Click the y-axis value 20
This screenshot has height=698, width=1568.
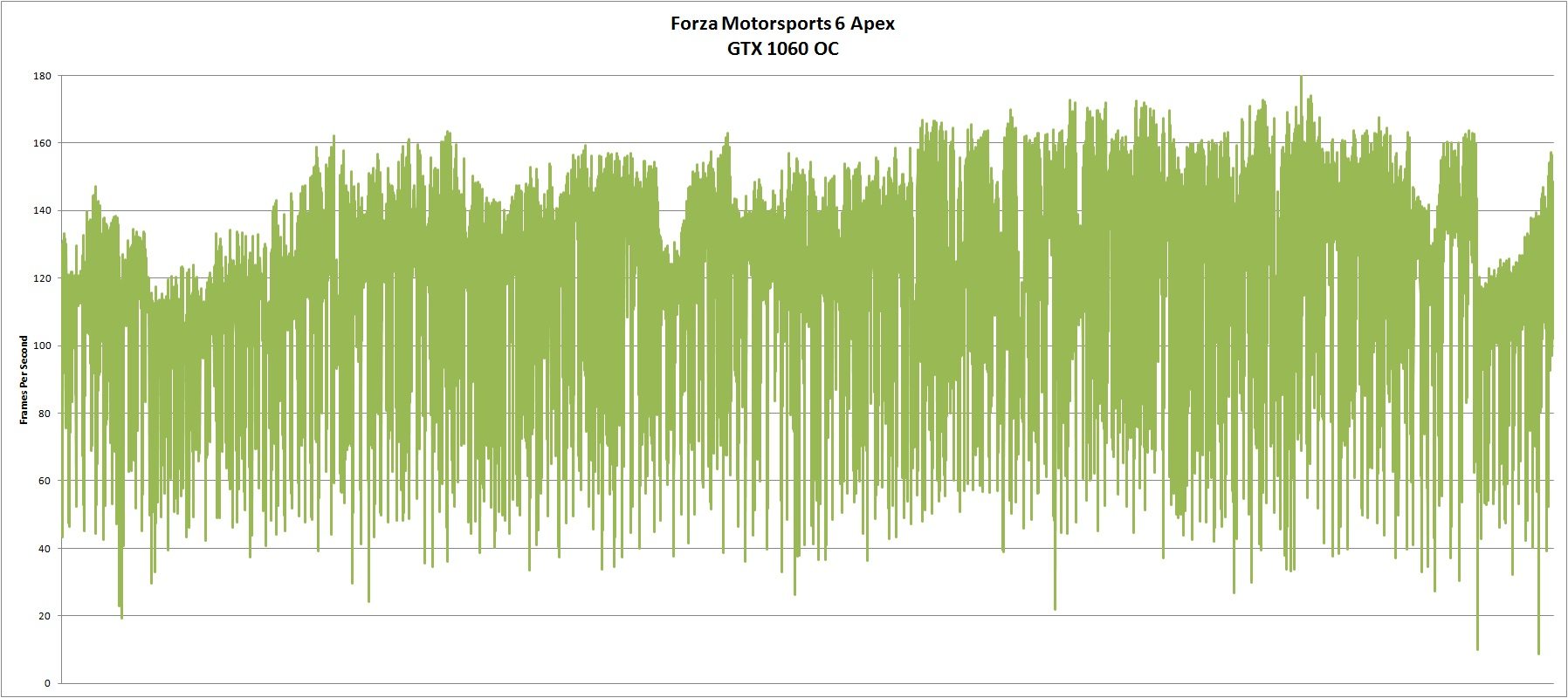pyautogui.click(x=45, y=616)
